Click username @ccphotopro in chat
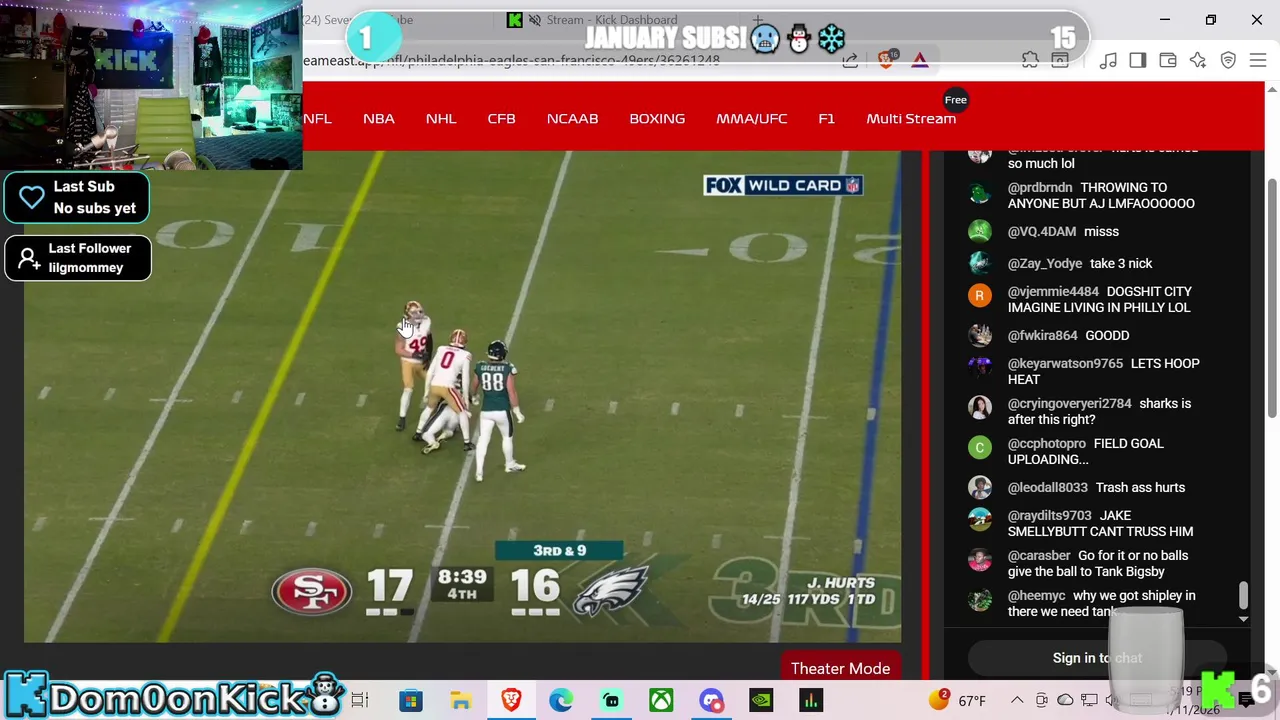Screen dimensions: 1280x720 (x=1047, y=443)
